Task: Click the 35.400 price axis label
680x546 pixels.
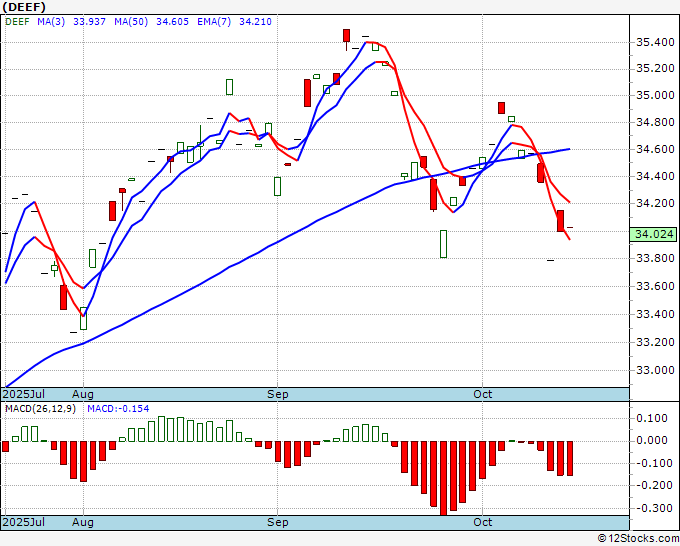Action: (655, 43)
